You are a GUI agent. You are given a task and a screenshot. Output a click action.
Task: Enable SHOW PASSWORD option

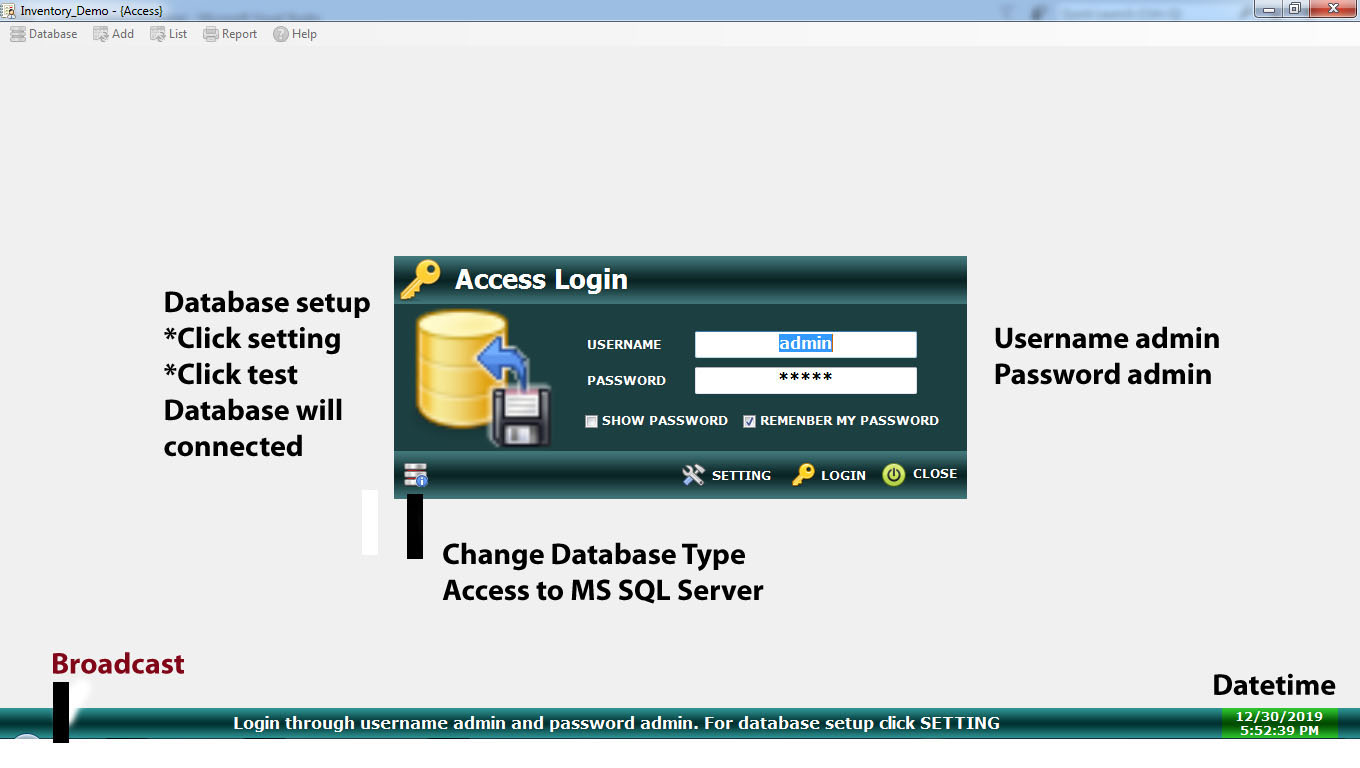point(591,421)
